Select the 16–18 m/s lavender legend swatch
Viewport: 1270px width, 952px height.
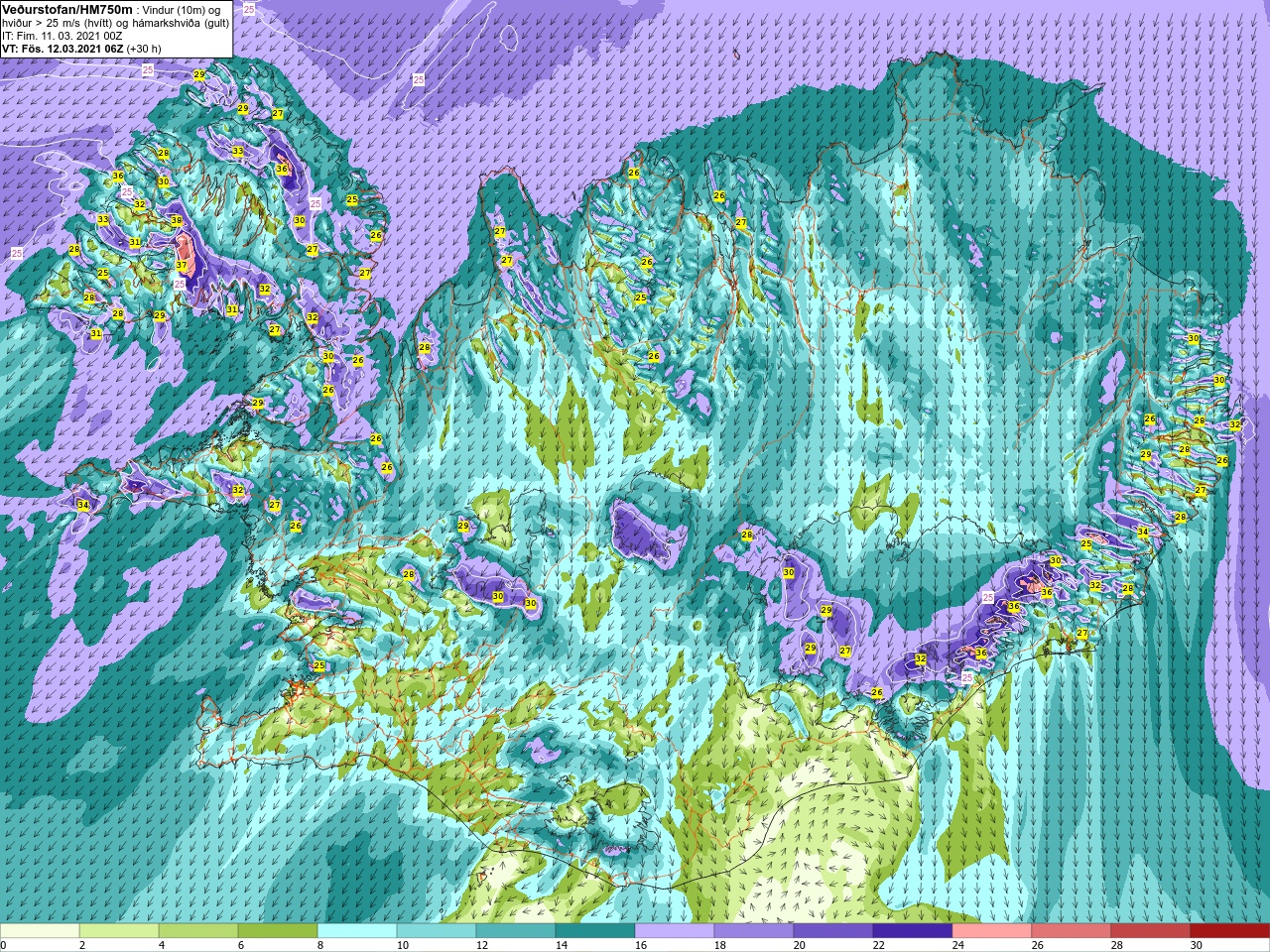(675, 931)
